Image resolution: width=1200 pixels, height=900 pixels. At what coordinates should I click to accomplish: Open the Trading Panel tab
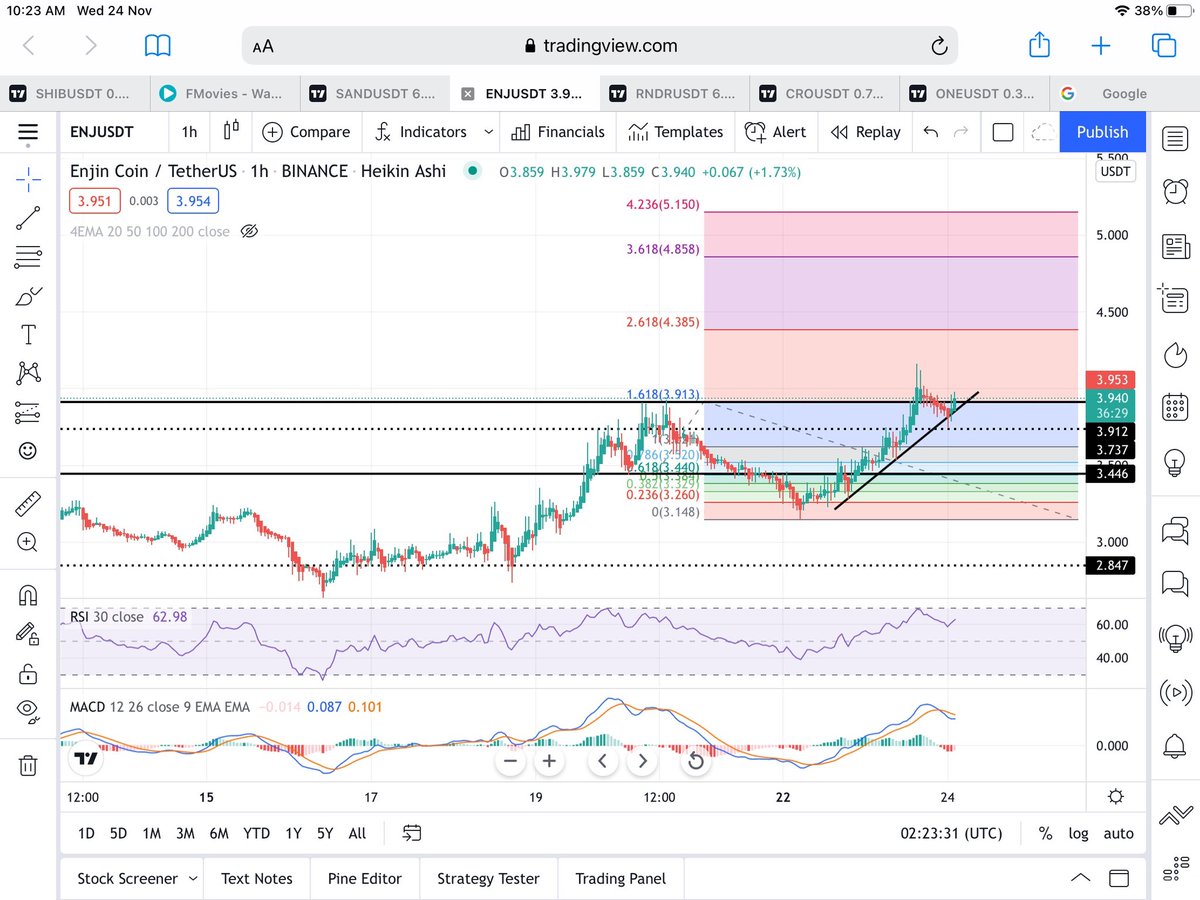(620, 879)
